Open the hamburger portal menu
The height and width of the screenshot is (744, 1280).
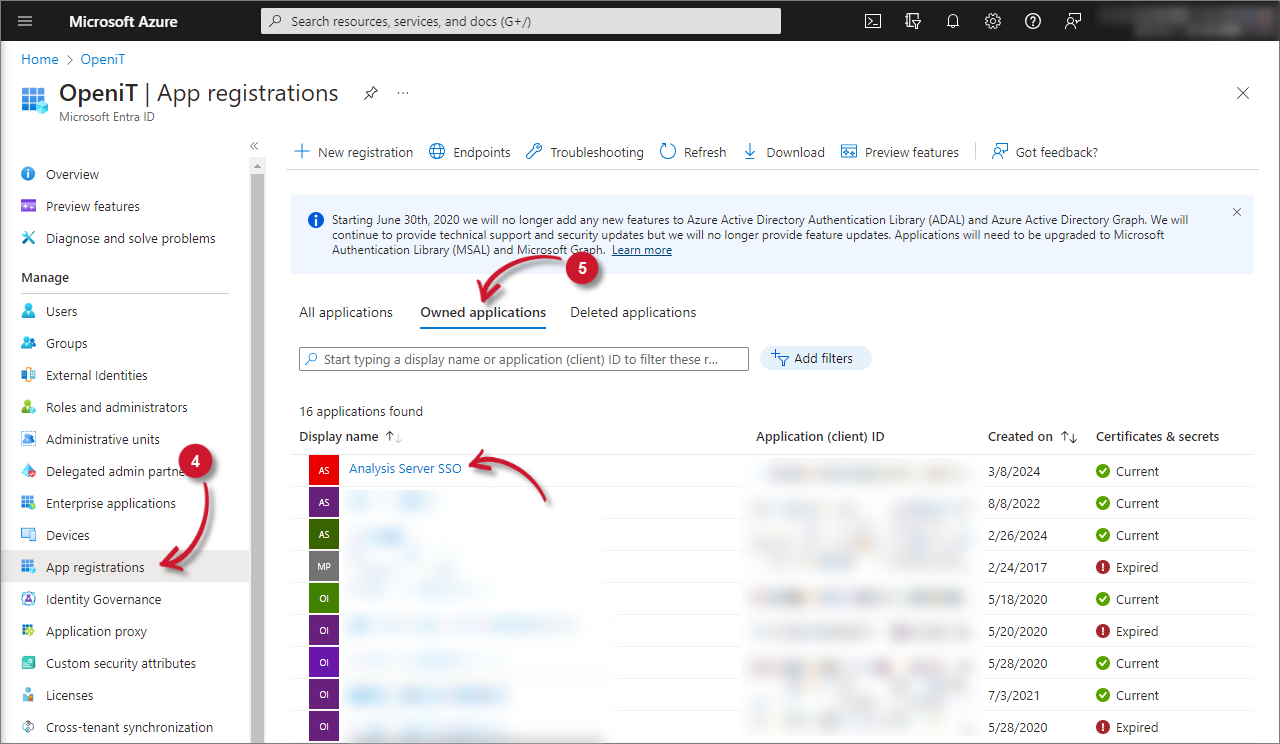coord(26,21)
